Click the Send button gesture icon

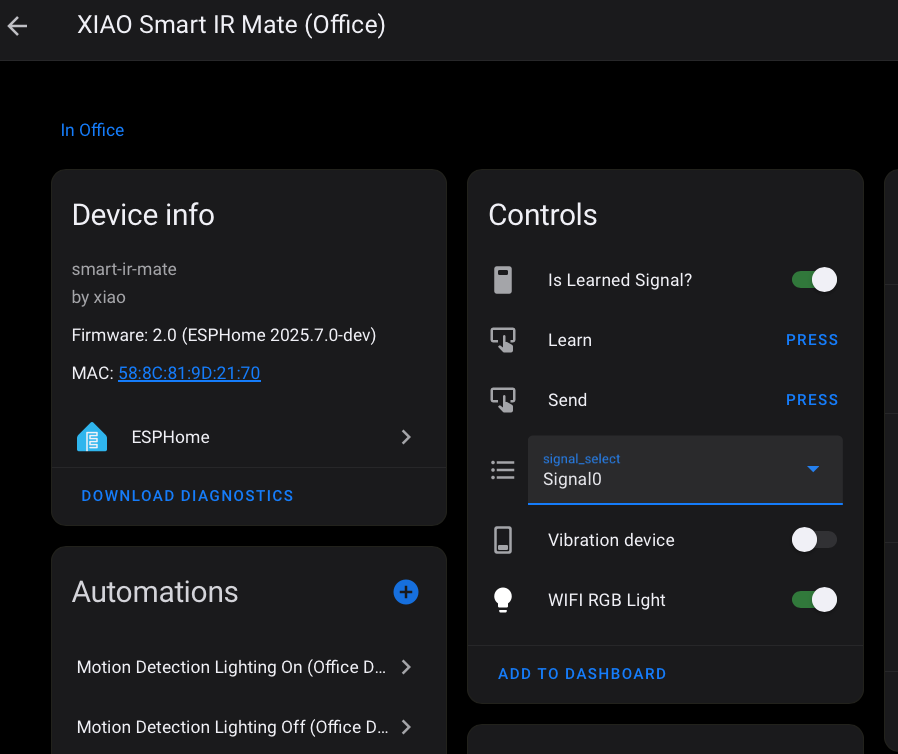(503, 400)
